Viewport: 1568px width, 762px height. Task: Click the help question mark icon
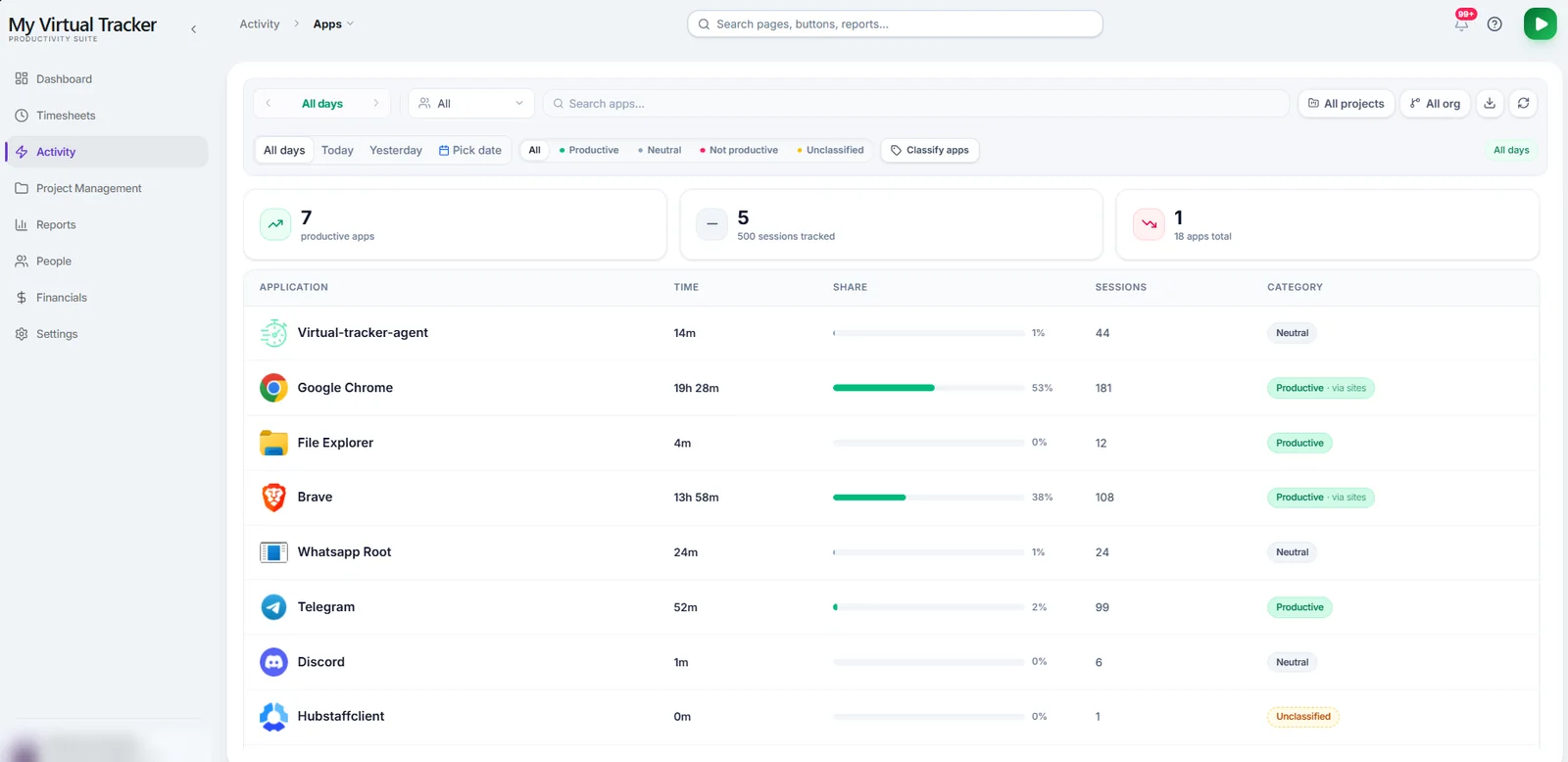(1494, 24)
